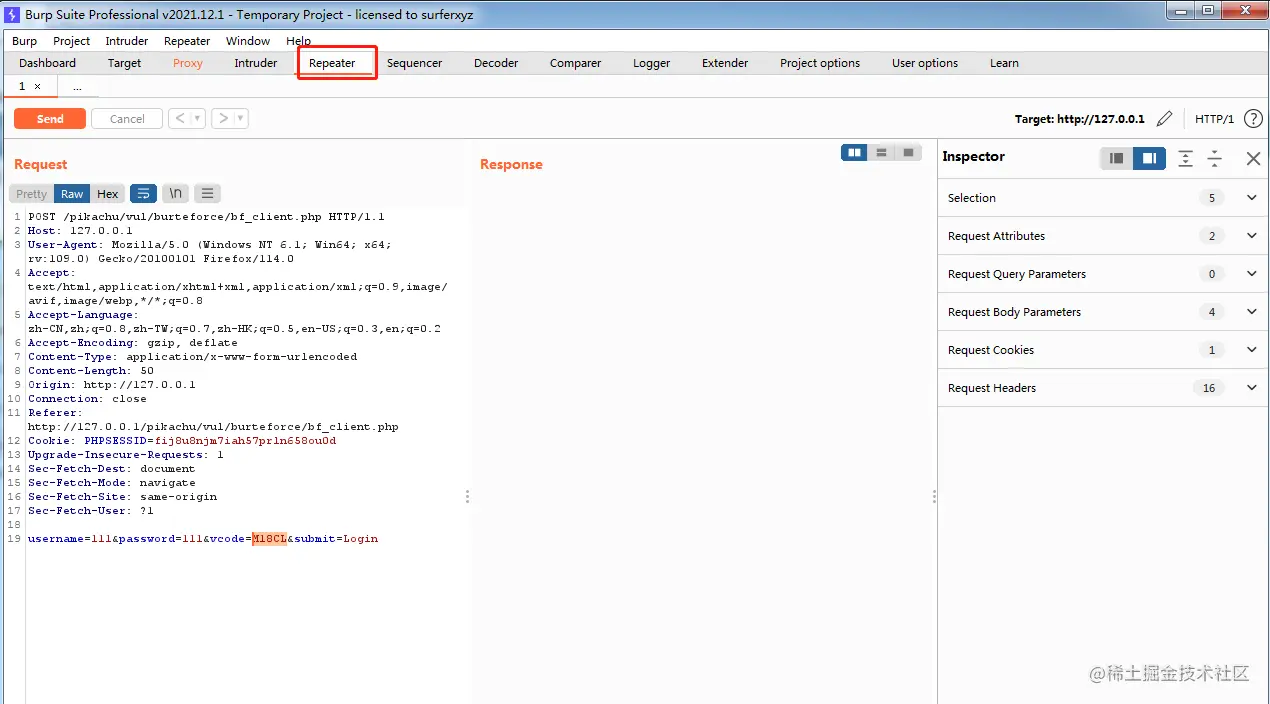Open Repeater help question mark icon

coord(1253,119)
